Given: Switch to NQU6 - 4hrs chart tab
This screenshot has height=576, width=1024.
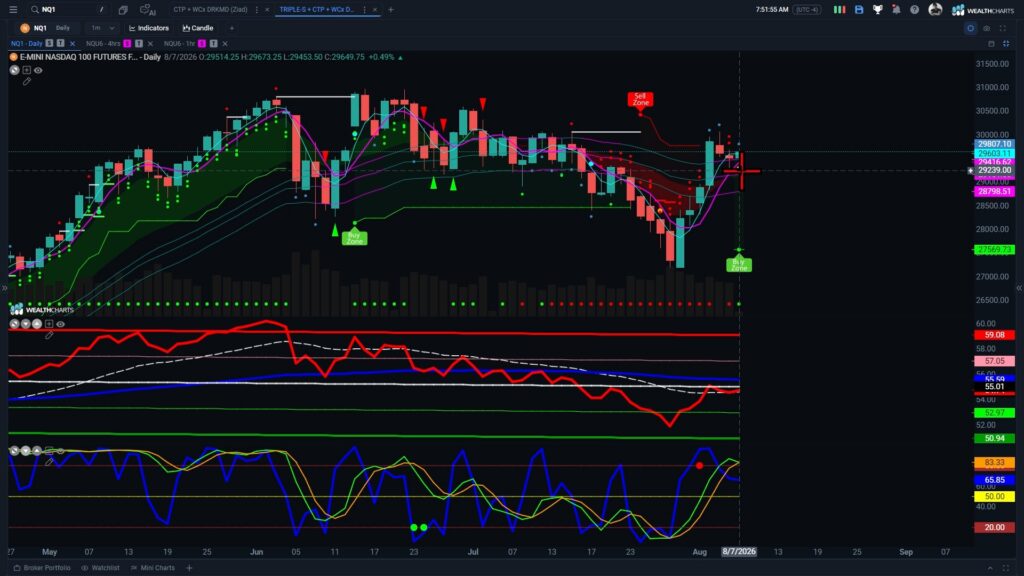Looking at the screenshot, I should tap(103, 43).
